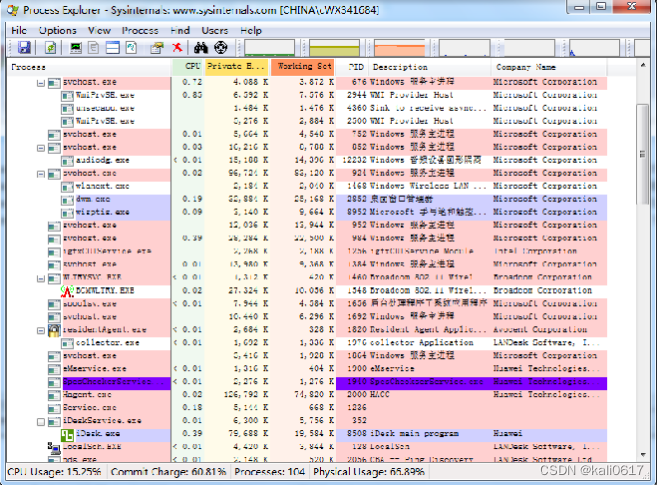This screenshot has width=659, height=485.
Task: Click the Refresh Now toolbar icon
Action: coord(50,47)
